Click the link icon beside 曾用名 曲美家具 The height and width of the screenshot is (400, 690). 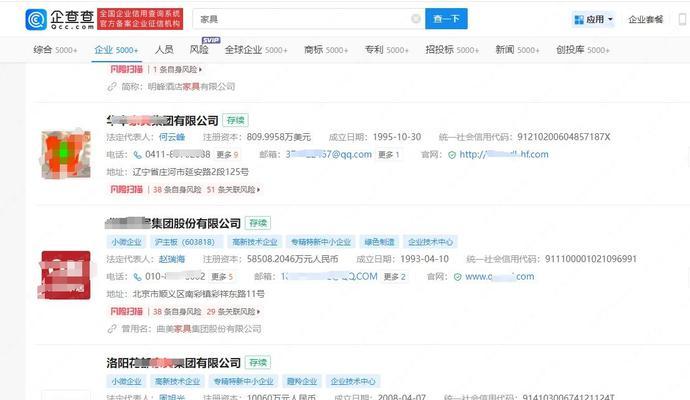click(112, 329)
